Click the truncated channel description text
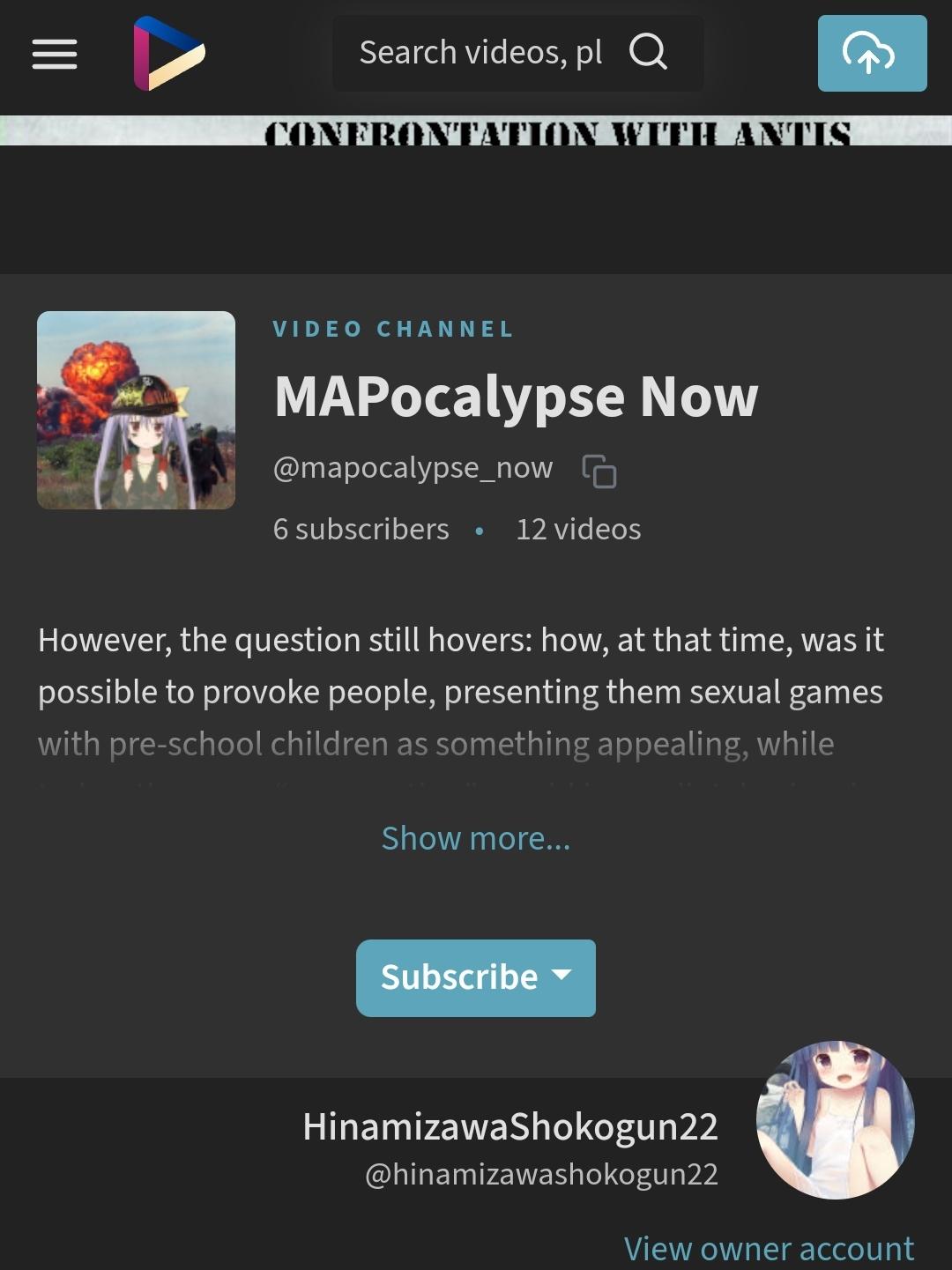 tap(461, 692)
